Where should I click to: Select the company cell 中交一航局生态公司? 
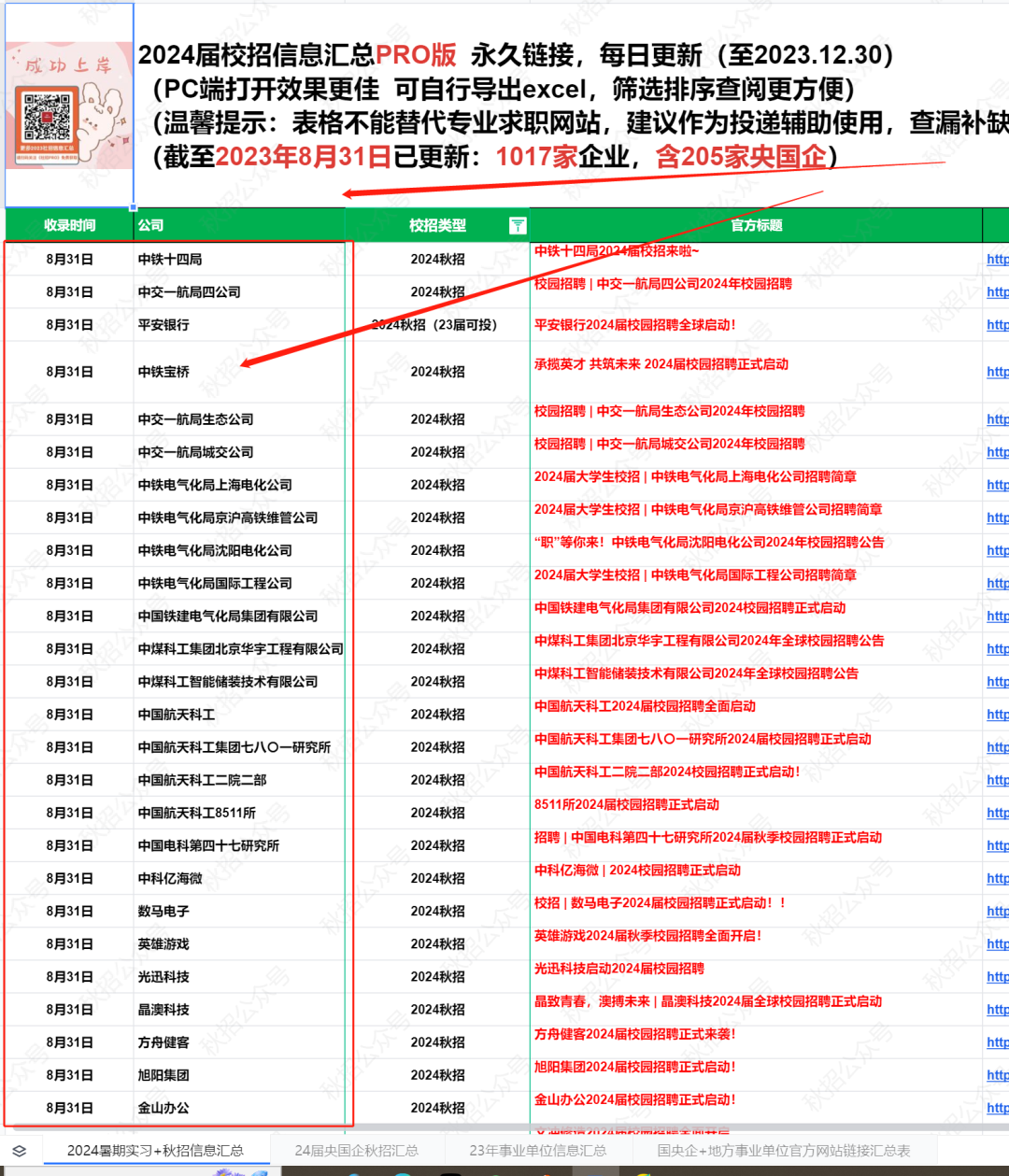click(x=239, y=419)
